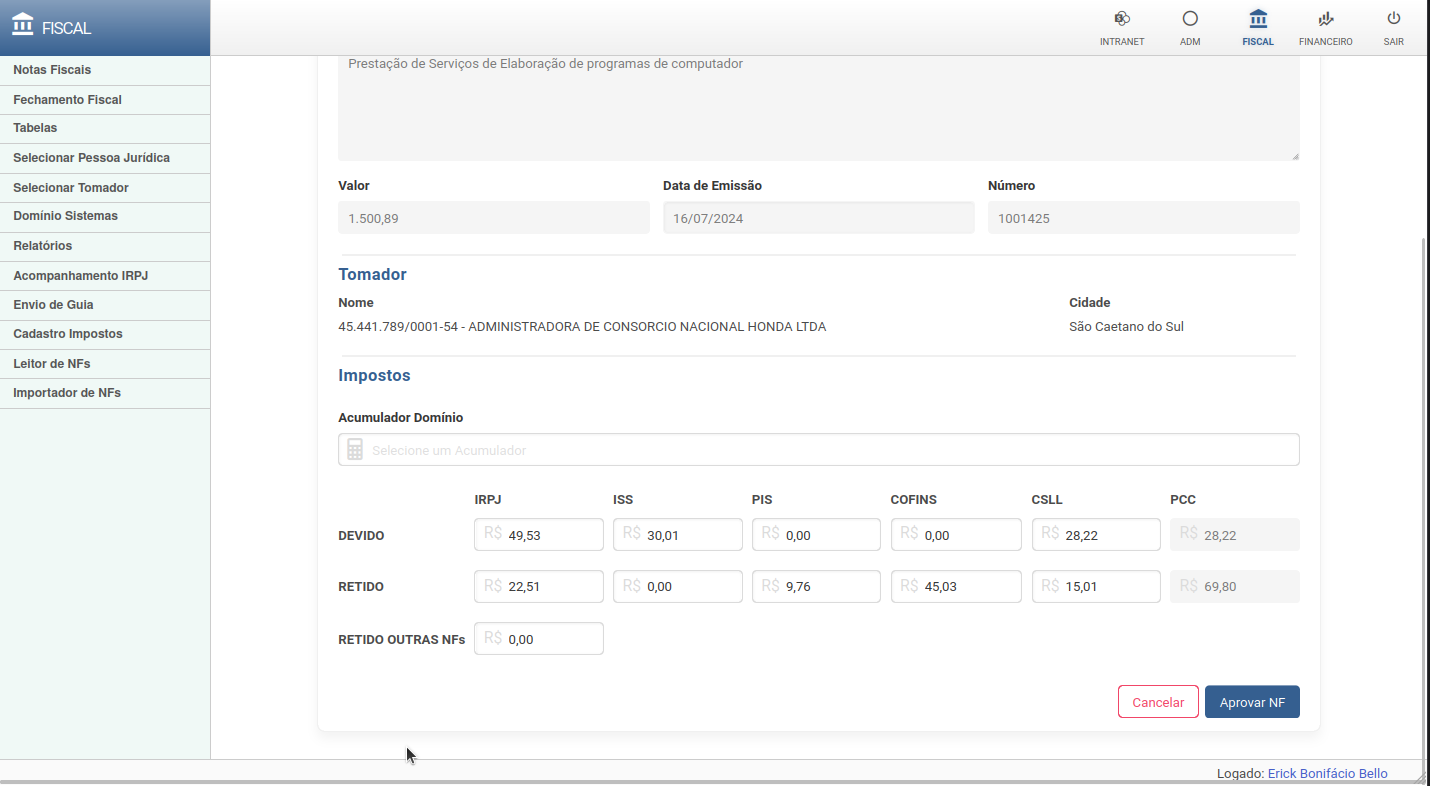This screenshot has width=1430, height=786.
Task: Open Relatórios in the sidebar
Action: (x=105, y=246)
